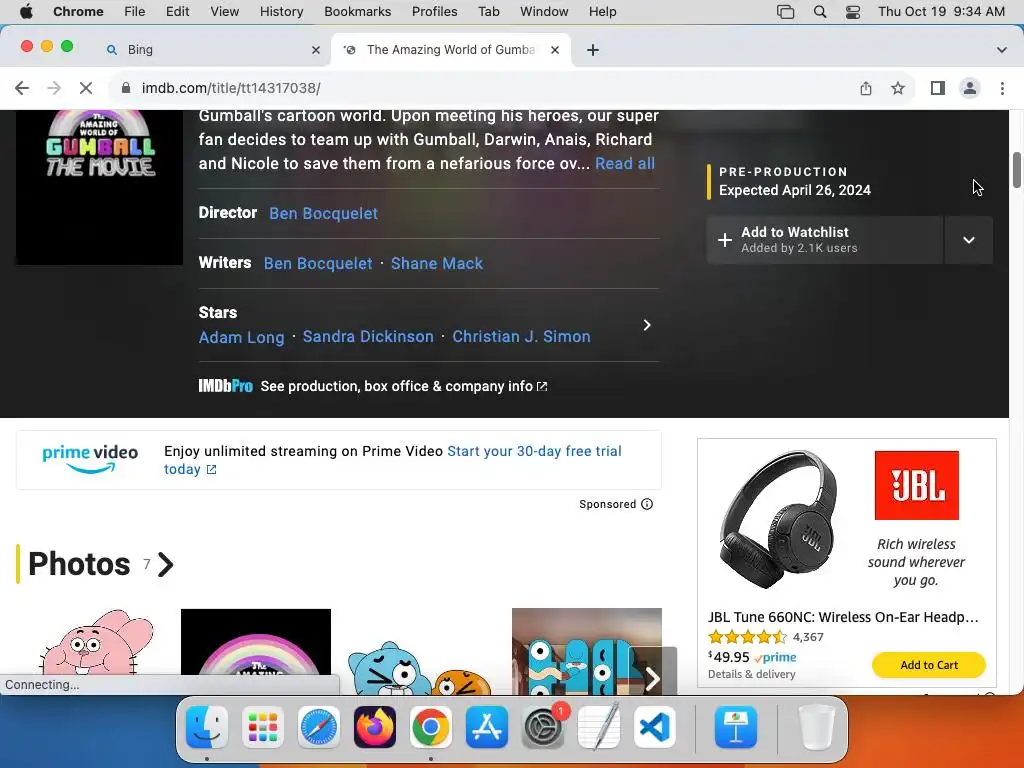1024x768 pixels.
Task: Open Finder in the dock
Action: tap(207, 727)
